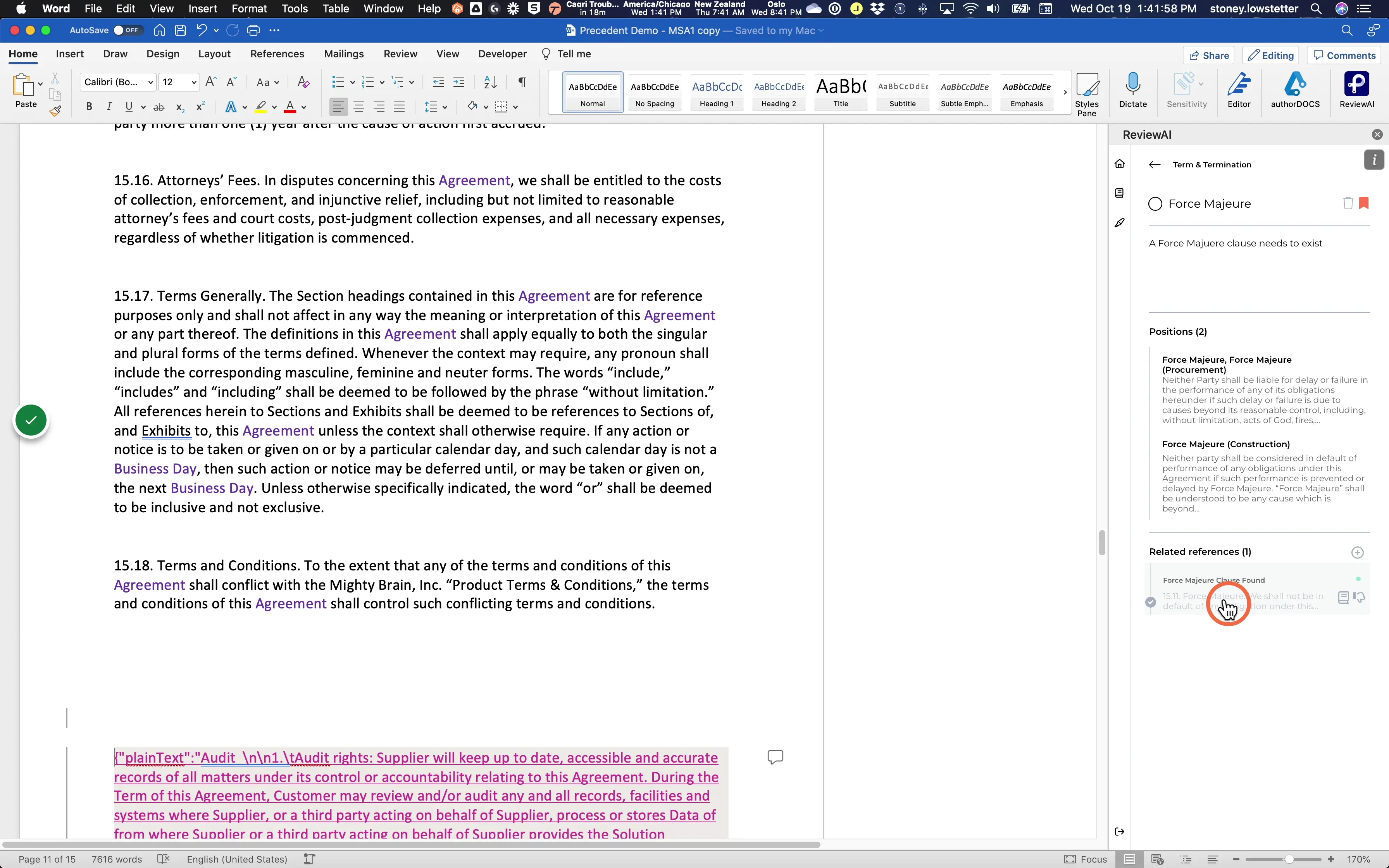Click the font color red swatch

(x=290, y=107)
